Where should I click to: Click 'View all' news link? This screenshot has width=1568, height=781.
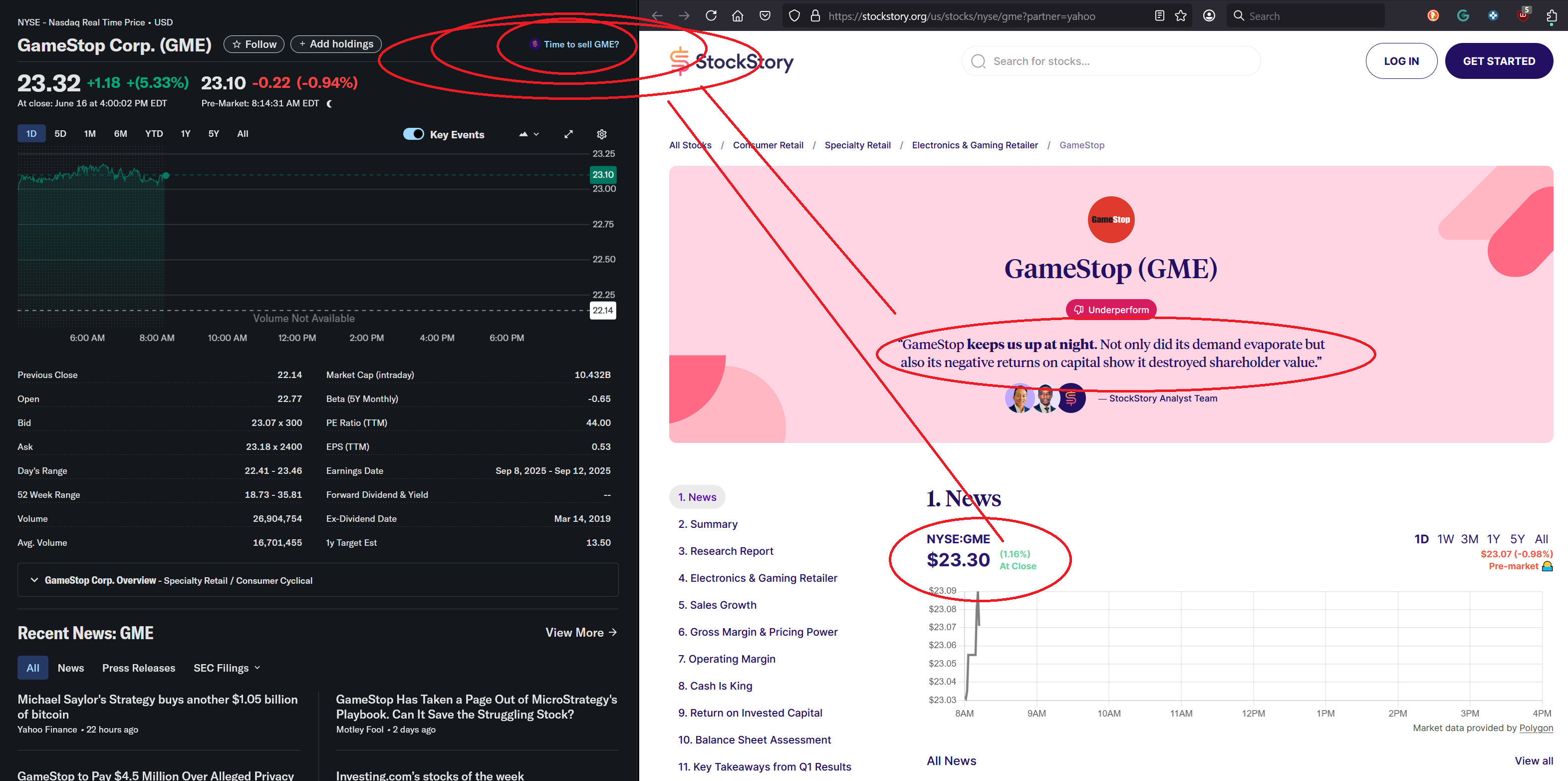(x=1533, y=761)
